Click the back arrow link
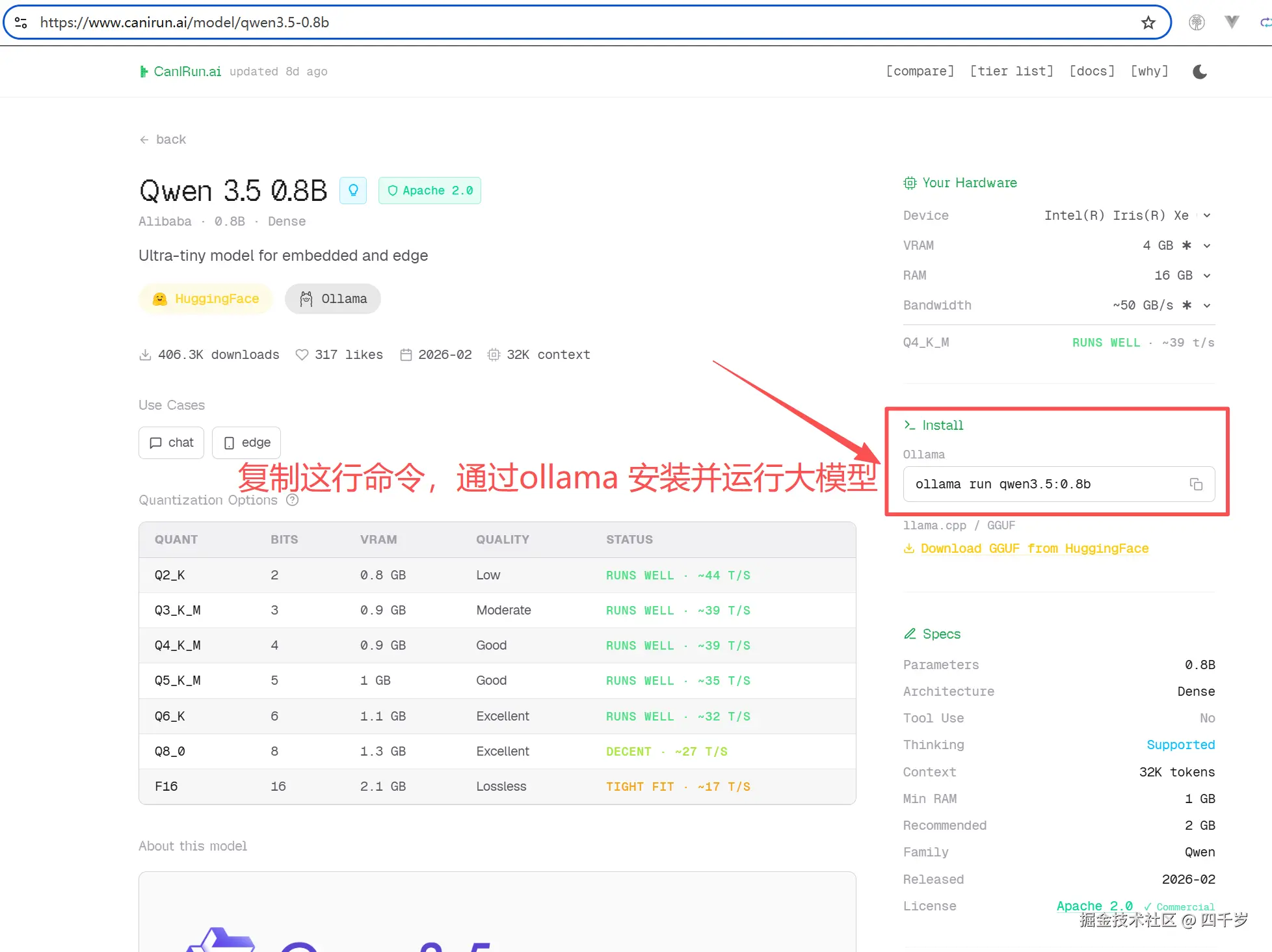 [163, 139]
